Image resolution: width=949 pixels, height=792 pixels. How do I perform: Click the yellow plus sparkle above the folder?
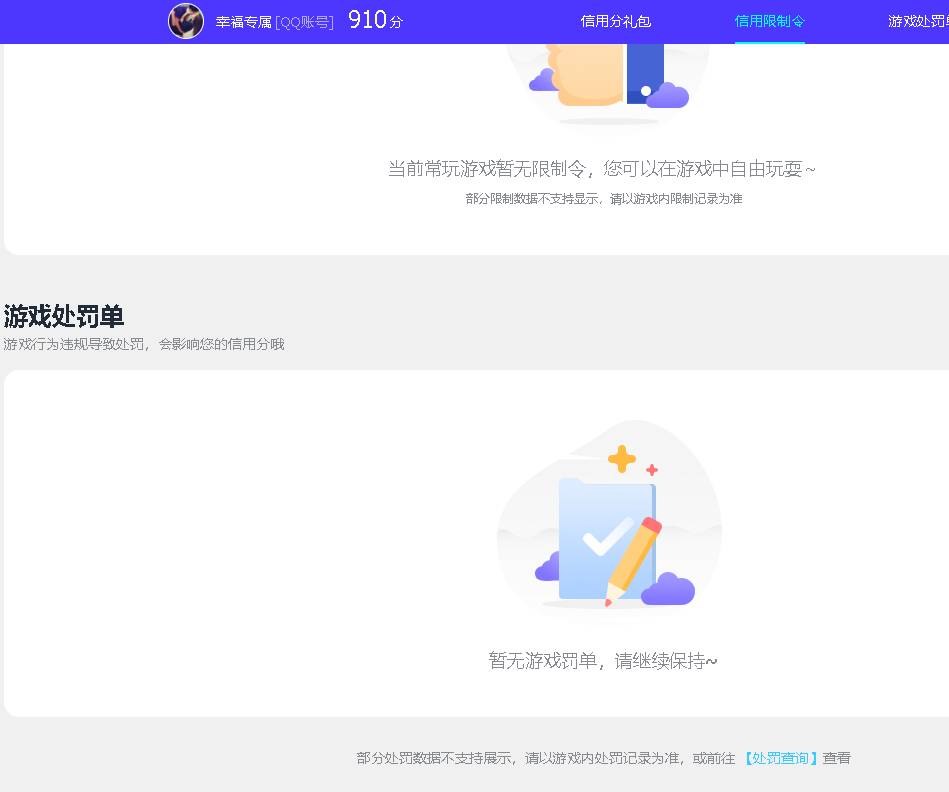click(x=621, y=460)
